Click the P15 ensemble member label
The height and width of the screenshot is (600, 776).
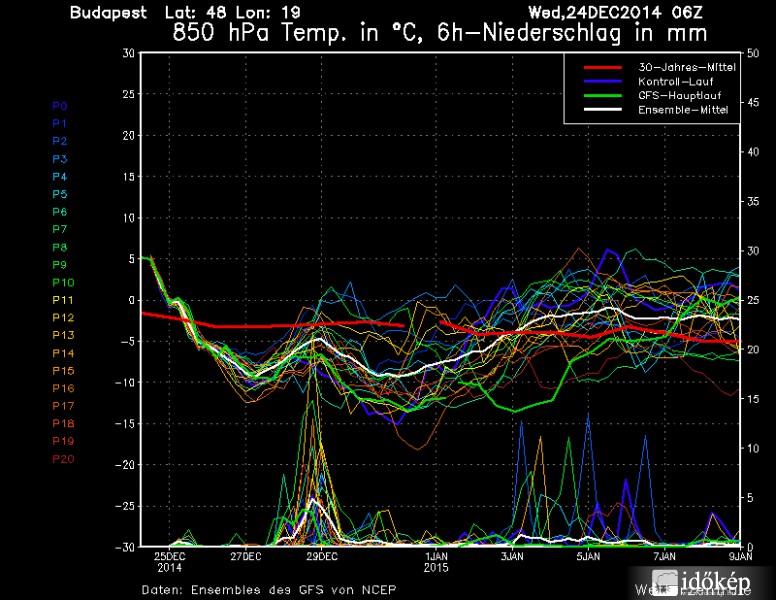(63, 371)
